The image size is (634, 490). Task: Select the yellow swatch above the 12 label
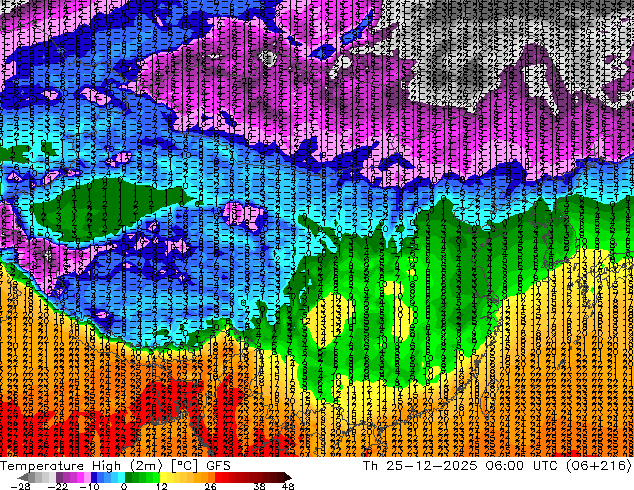(x=163, y=477)
